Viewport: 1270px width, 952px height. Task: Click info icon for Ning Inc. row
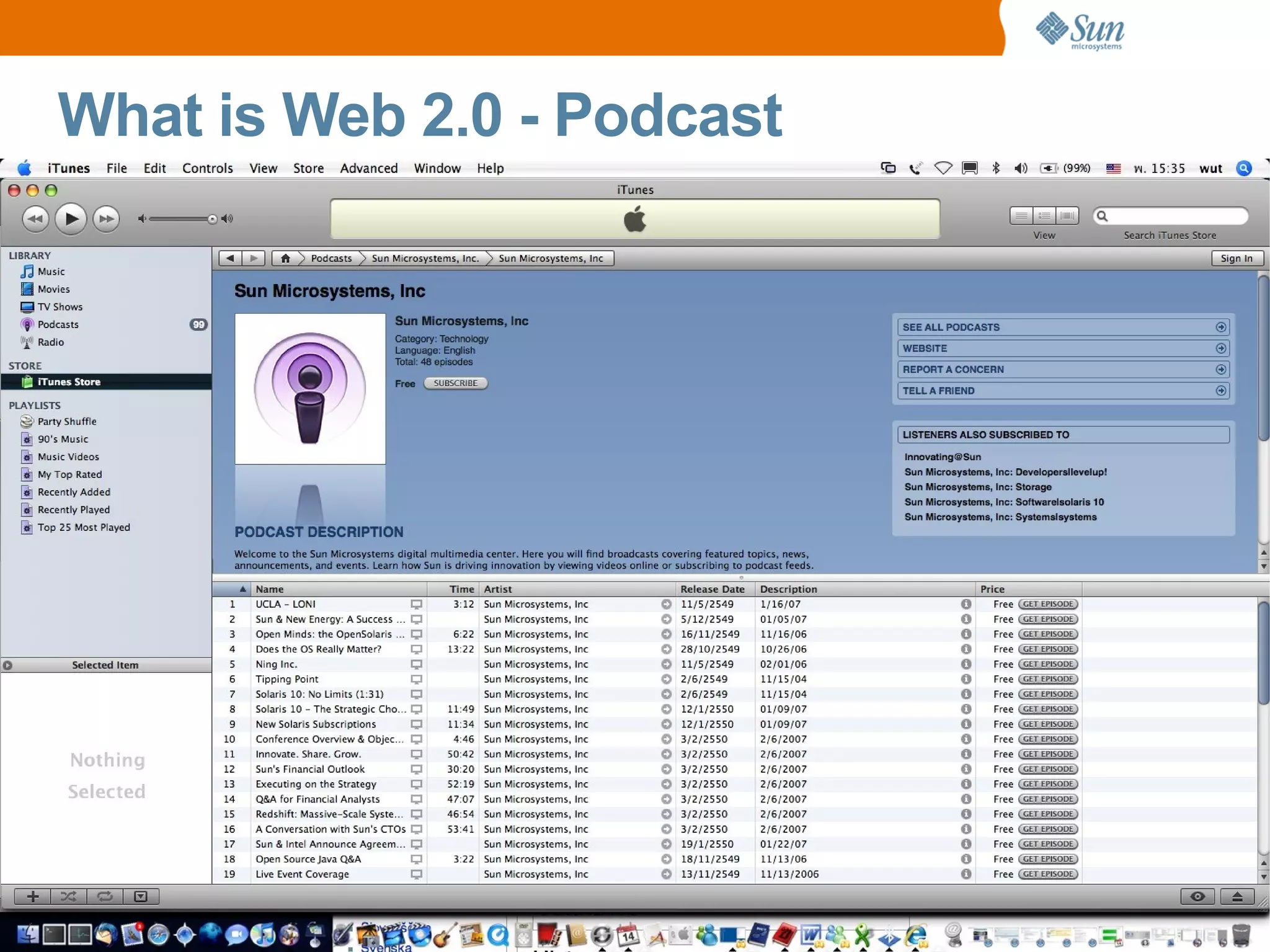pyautogui.click(x=966, y=664)
